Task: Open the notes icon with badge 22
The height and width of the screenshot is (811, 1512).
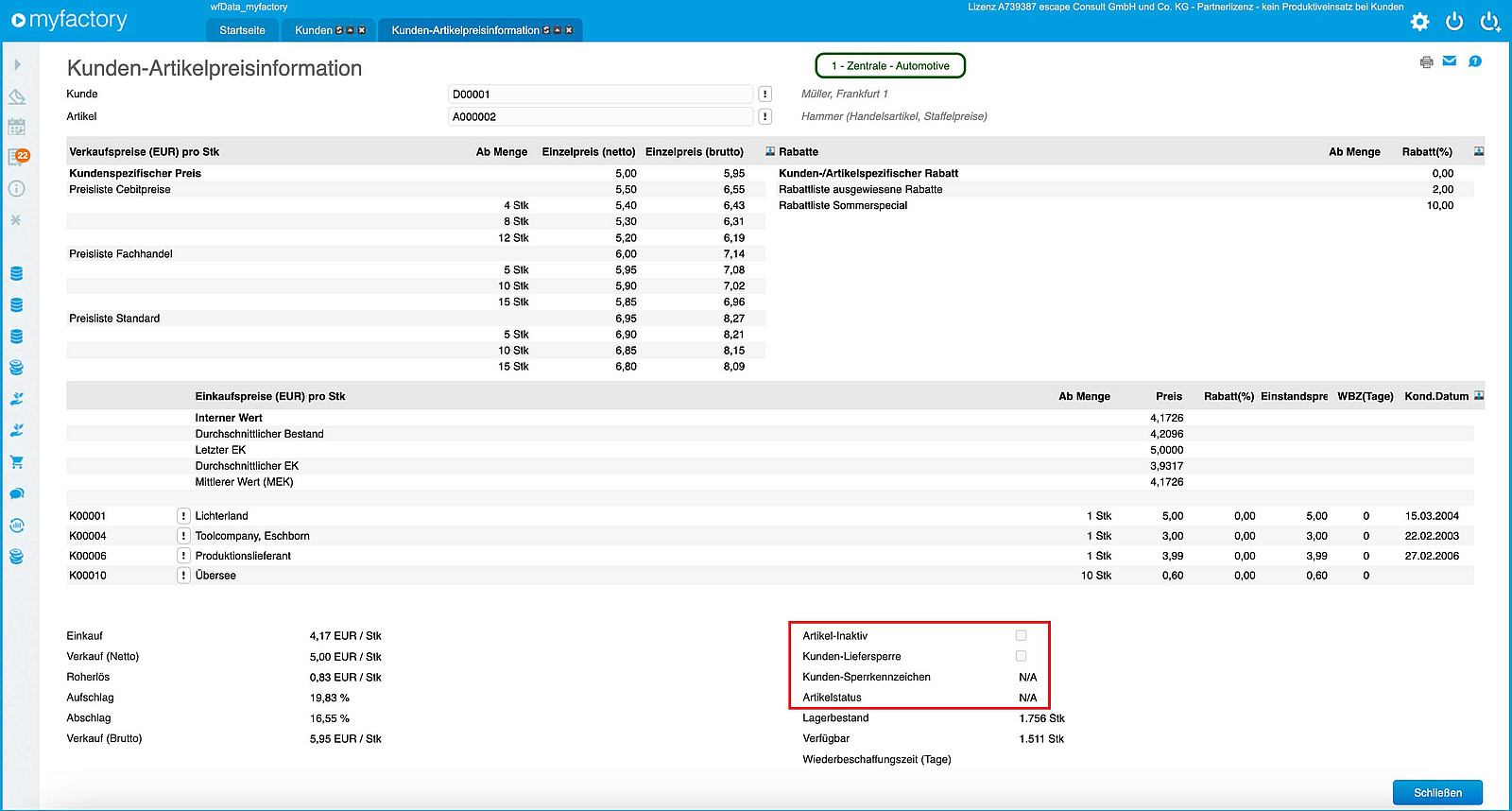Action: 18,157
